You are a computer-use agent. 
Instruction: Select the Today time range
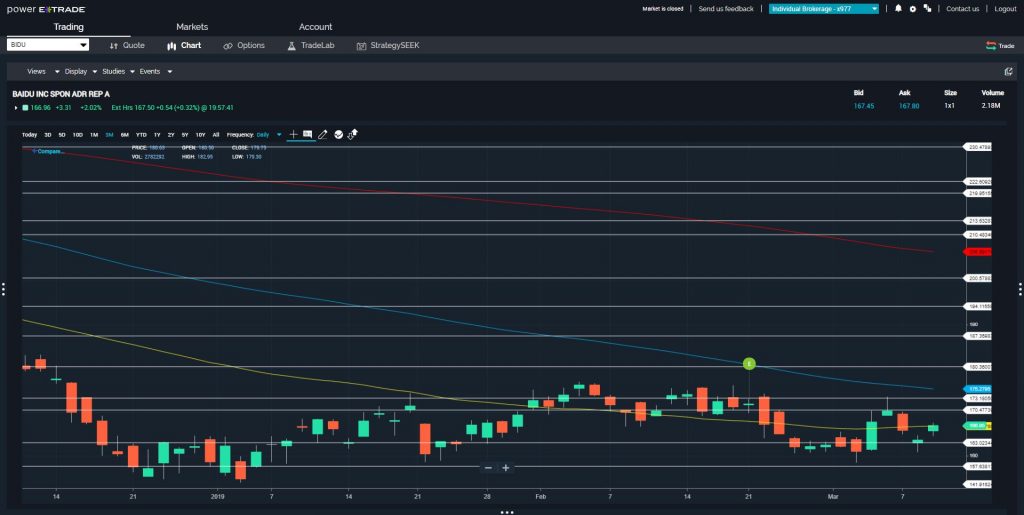(29, 134)
